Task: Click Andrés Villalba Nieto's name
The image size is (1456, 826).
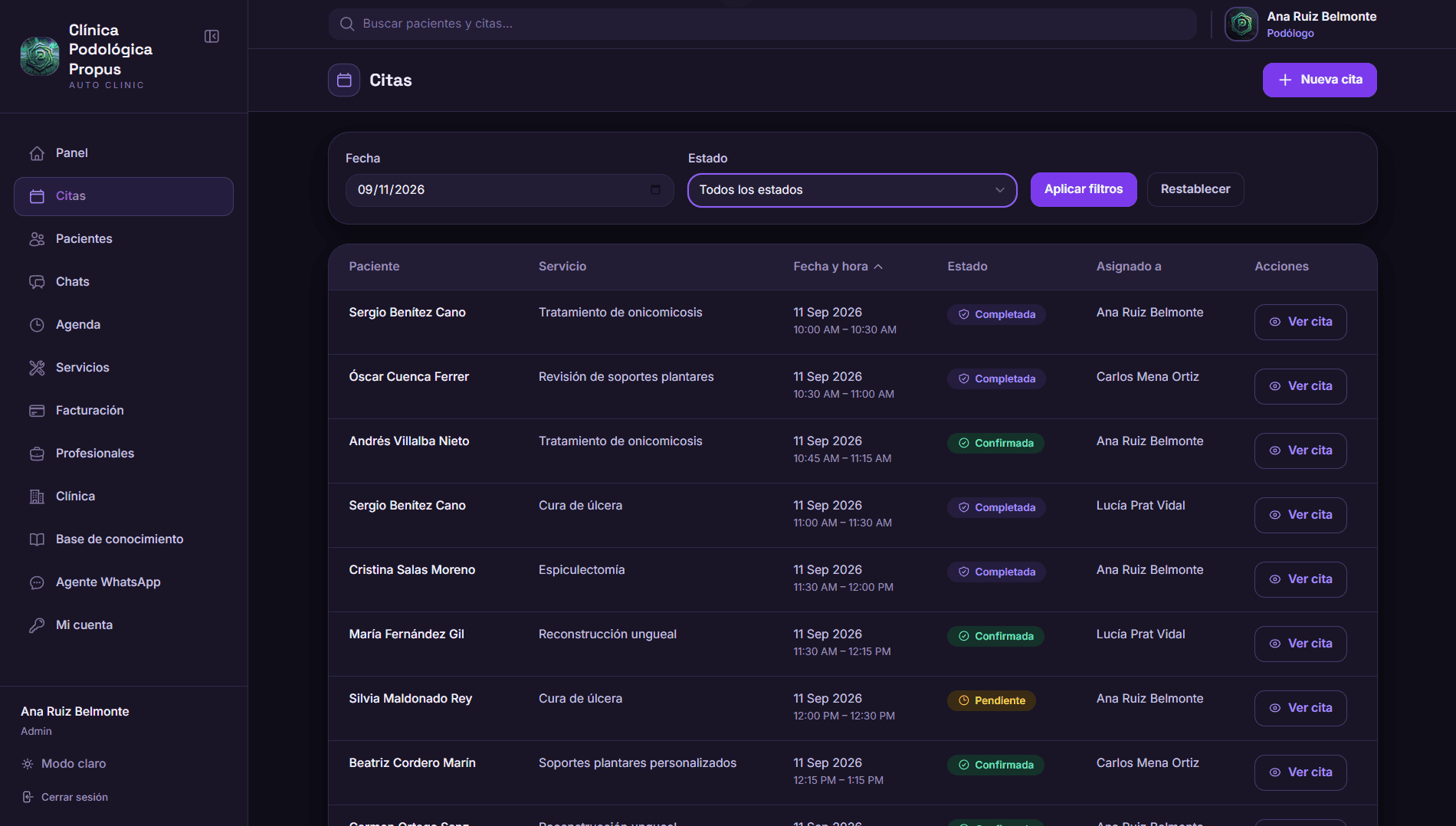Action: point(409,441)
